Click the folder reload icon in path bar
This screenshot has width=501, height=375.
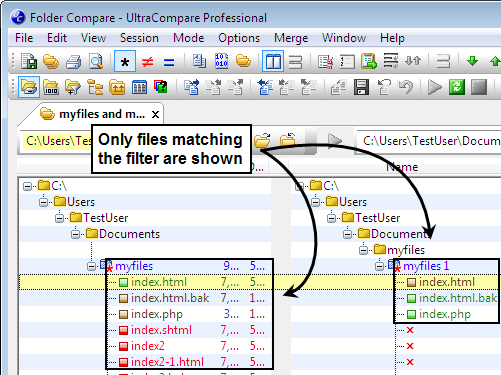288,140
